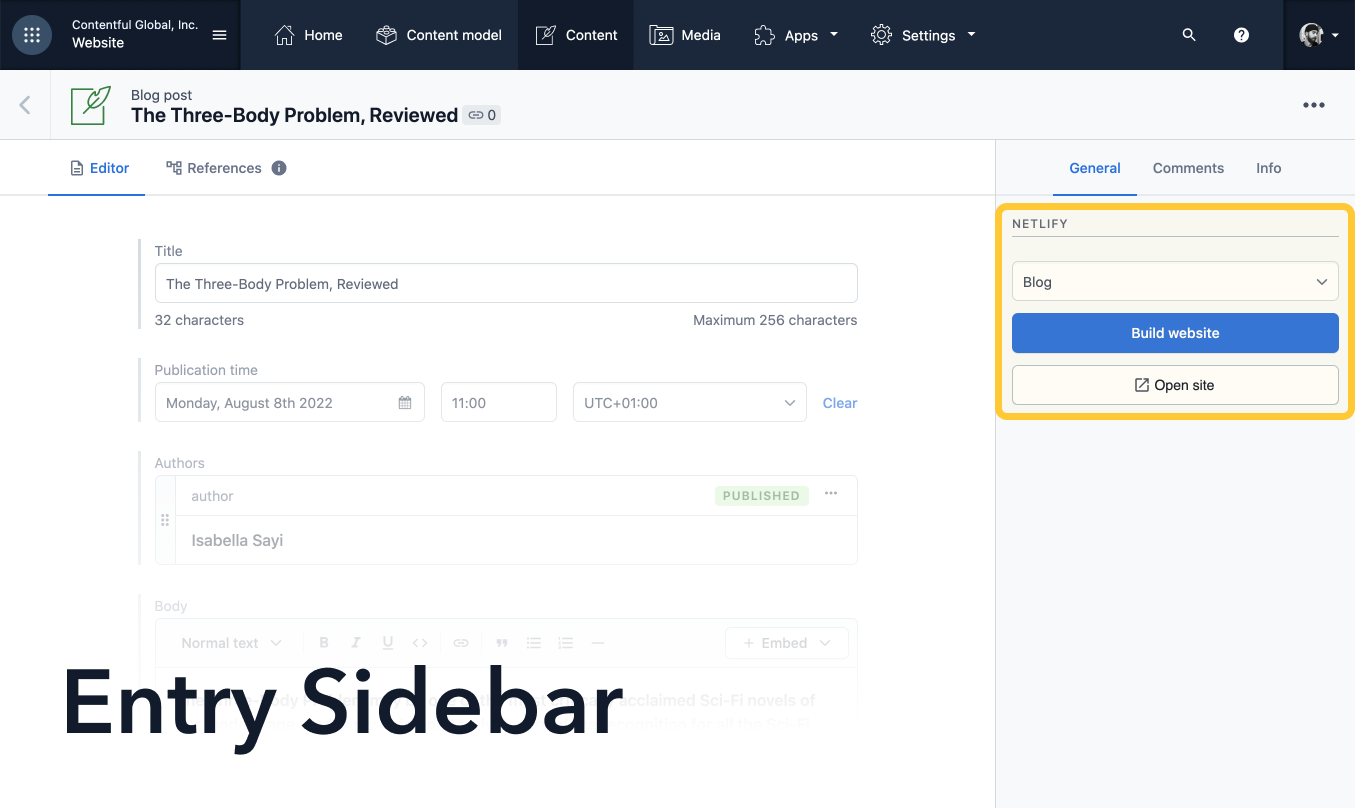
Task: Open the entry actions three-dot menu
Action: pyautogui.click(x=1313, y=104)
